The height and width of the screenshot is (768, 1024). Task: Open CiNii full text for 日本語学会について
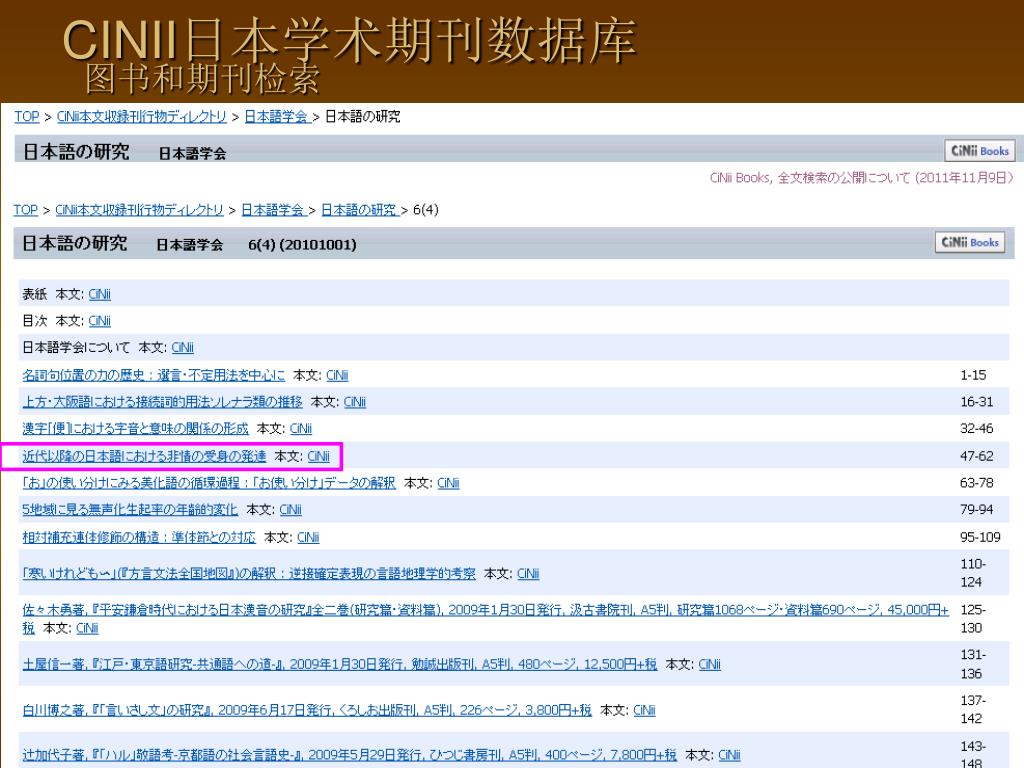(x=182, y=347)
